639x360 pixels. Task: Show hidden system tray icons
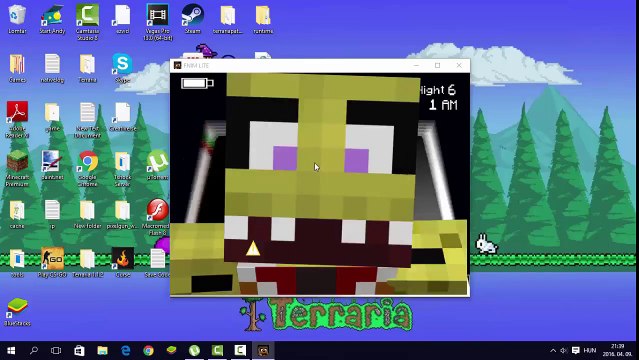[x=553, y=351]
